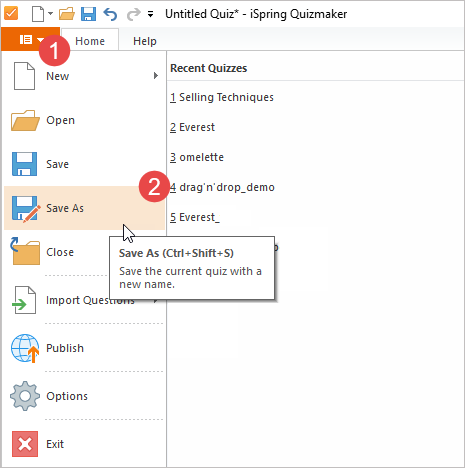465x468 pixels.
Task: Click the Undo arrow in title bar
Action: pos(110,14)
